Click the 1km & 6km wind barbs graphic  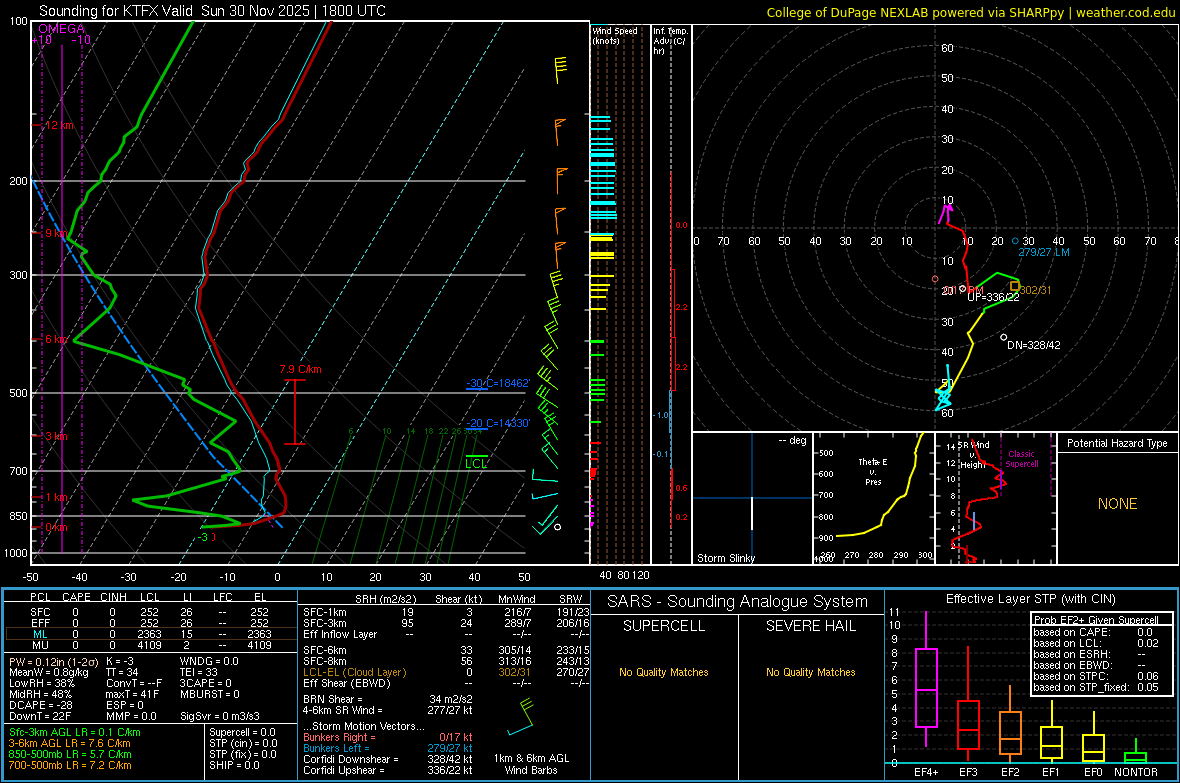pyautogui.click(x=521, y=717)
